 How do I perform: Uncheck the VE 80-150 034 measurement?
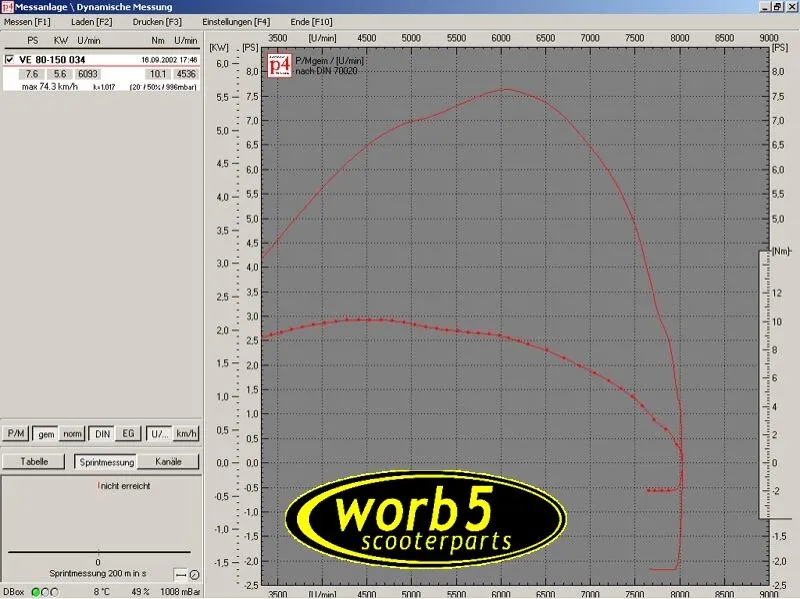pyautogui.click(x=10, y=60)
